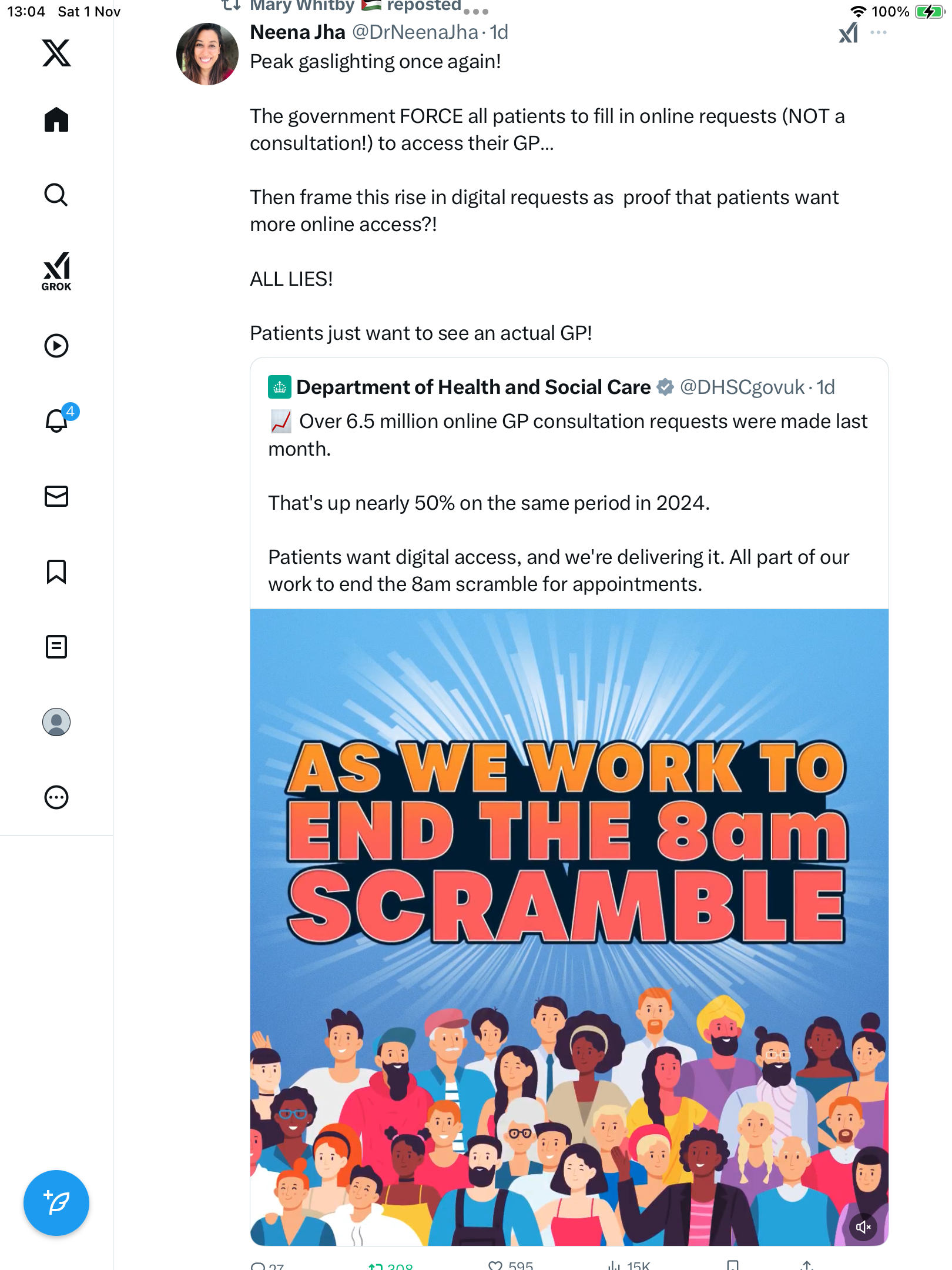Open Department of Health and Social Care profile
Viewport: 952px width, 1270px height.
coord(473,387)
